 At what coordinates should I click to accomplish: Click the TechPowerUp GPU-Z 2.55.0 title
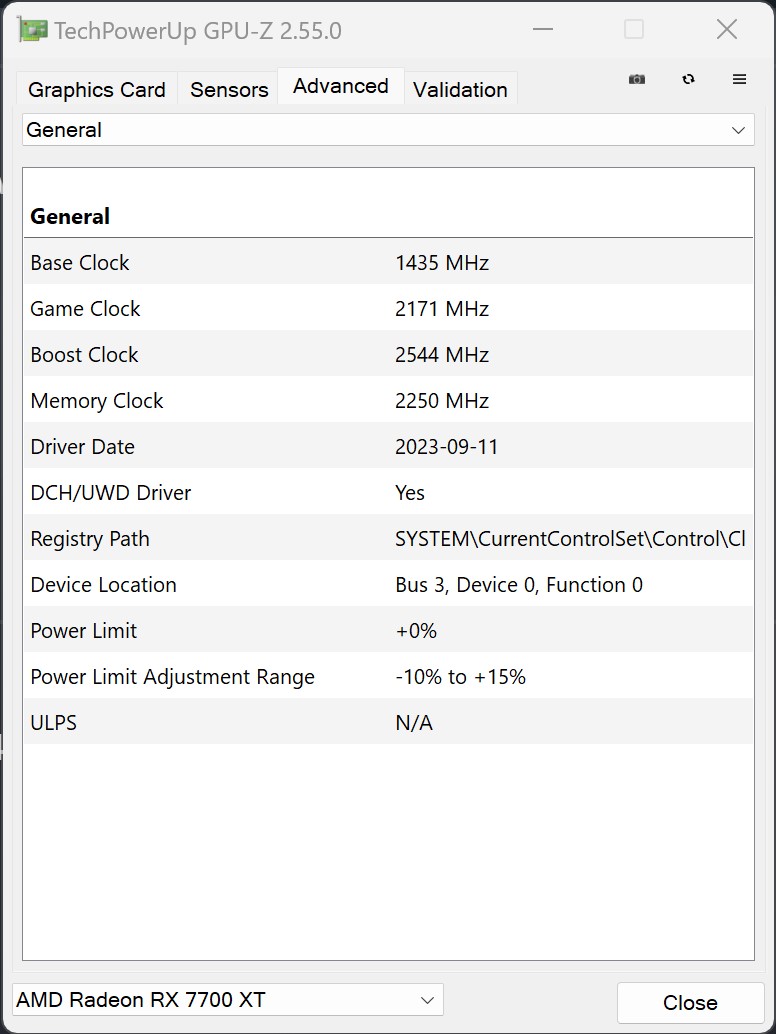[198, 31]
